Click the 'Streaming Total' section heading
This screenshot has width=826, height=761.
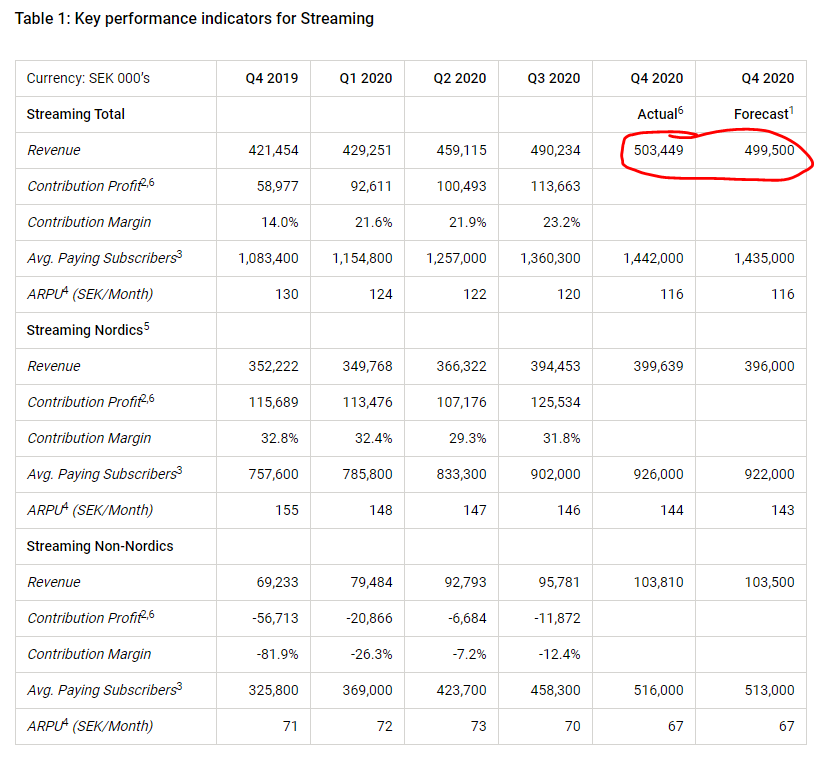pos(76,114)
